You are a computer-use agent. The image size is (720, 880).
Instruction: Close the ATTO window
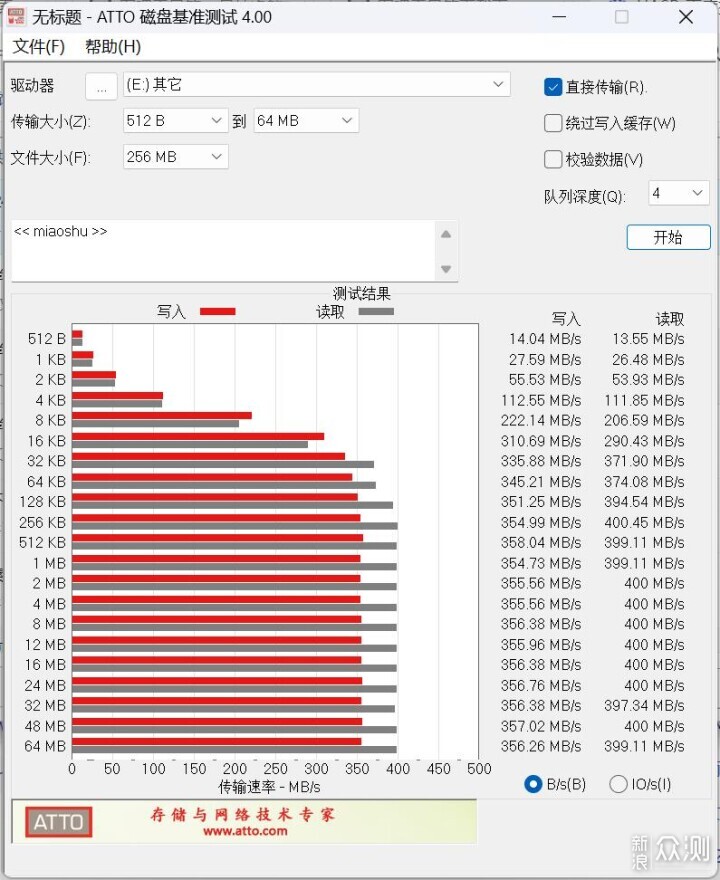point(686,17)
